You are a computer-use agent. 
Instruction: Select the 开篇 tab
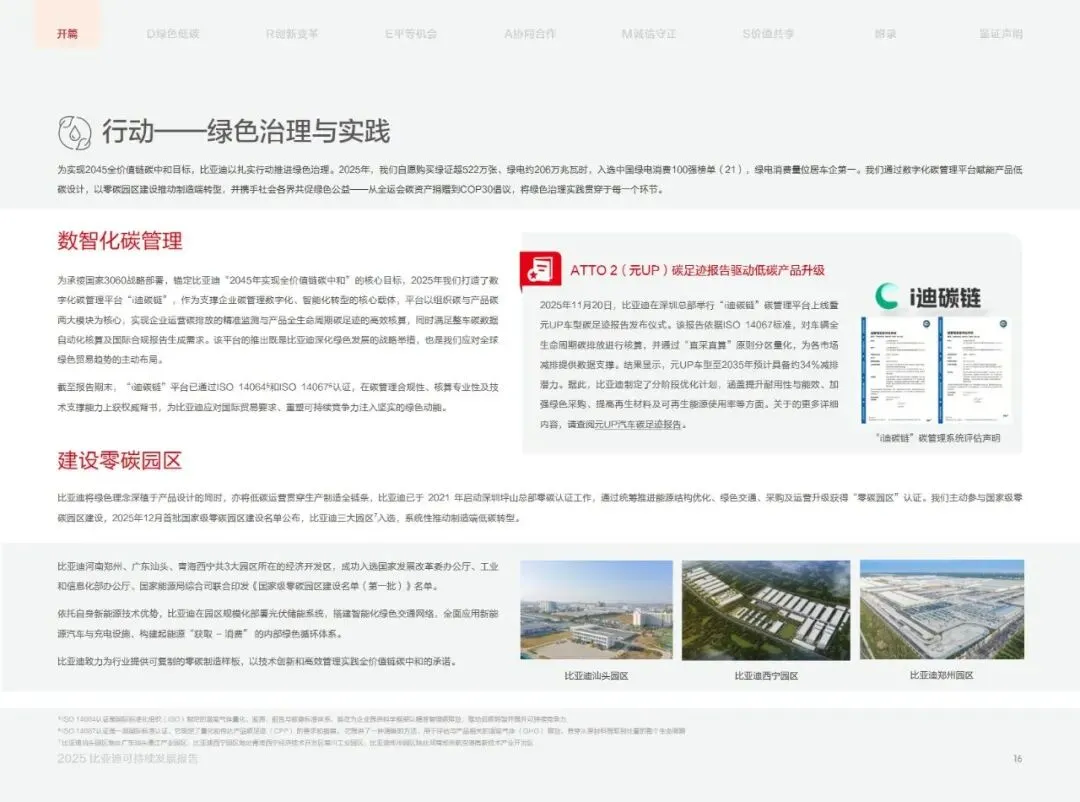tap(67, 34)
